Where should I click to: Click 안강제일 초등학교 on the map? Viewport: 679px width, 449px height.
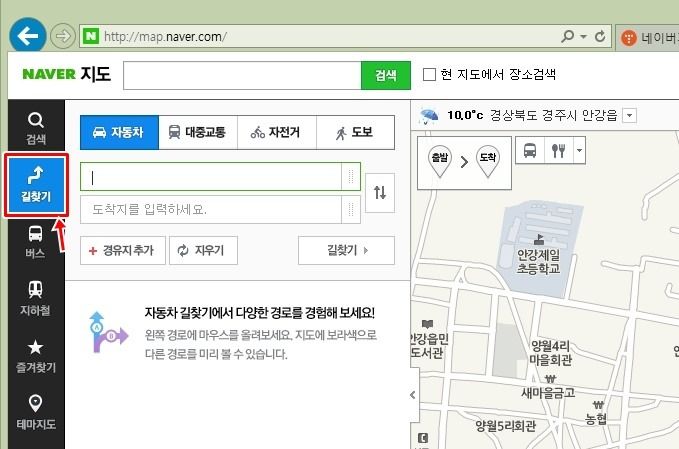(x=539, y=262)
